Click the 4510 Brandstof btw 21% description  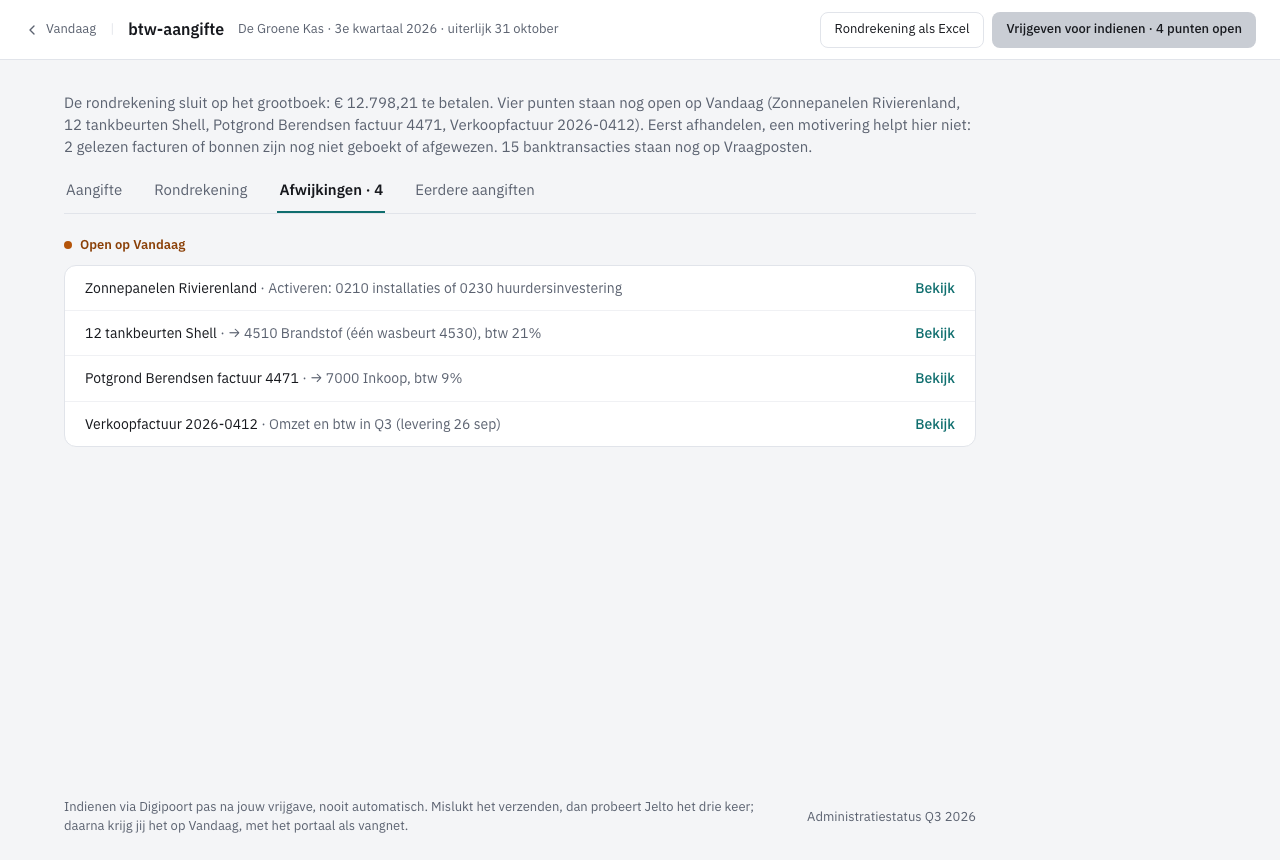click(385, 333)
